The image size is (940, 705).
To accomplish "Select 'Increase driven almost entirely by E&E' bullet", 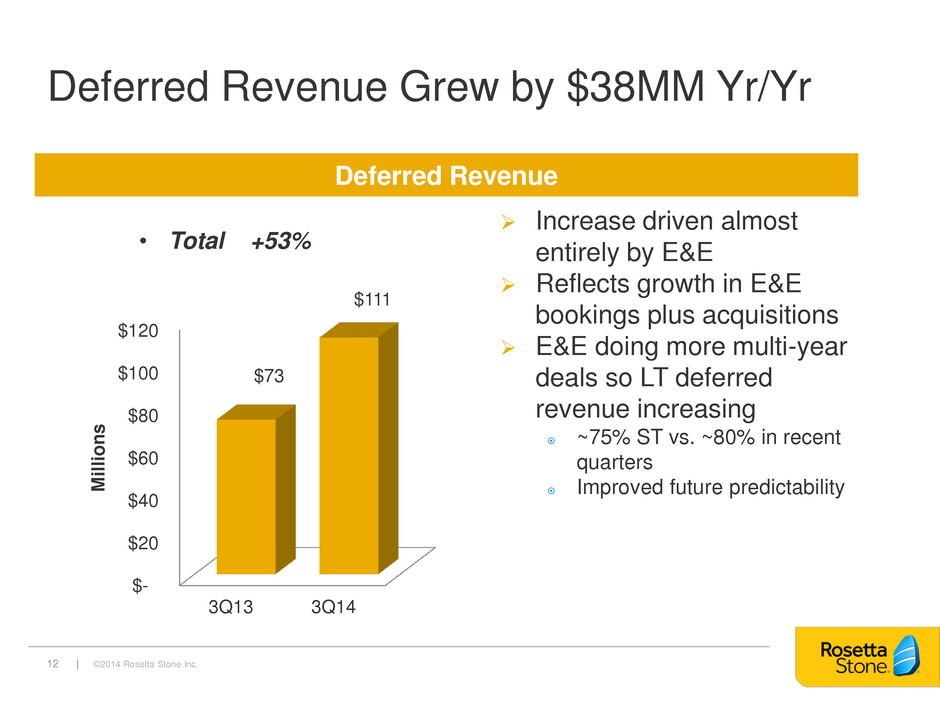I will click(x=667, y=237).
